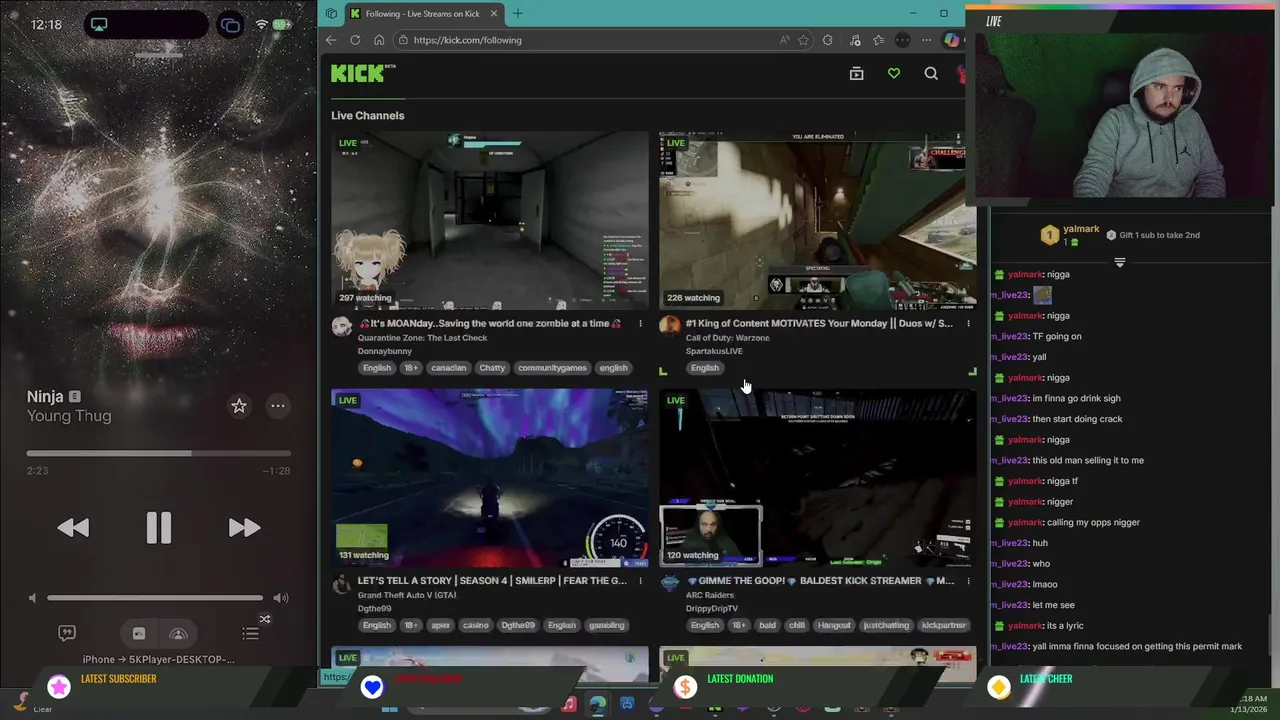
Task: Refresh the Kick following page
Action: [x=355, y=40]
